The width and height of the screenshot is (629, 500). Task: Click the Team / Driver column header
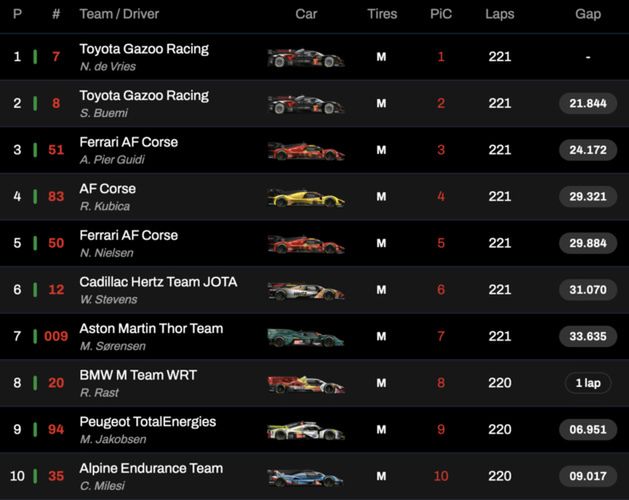(119, 14)
